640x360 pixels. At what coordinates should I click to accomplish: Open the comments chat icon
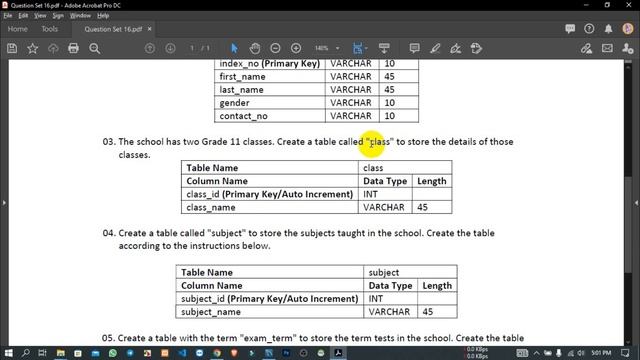[x=570, y=29]
